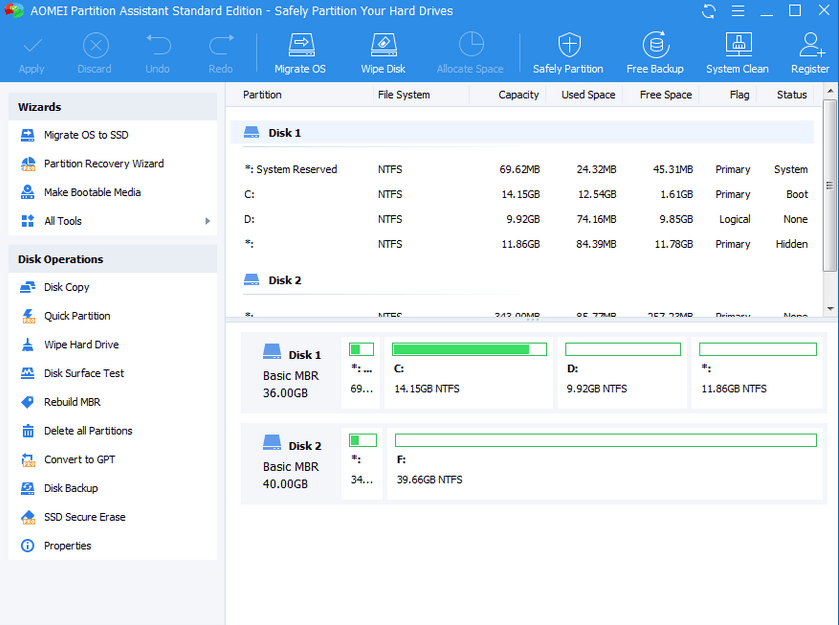Image resolution: width=839 pixels, height=625 pixels.
Task: Select the C: 14.15GB partition block
Action: [469, 373]
